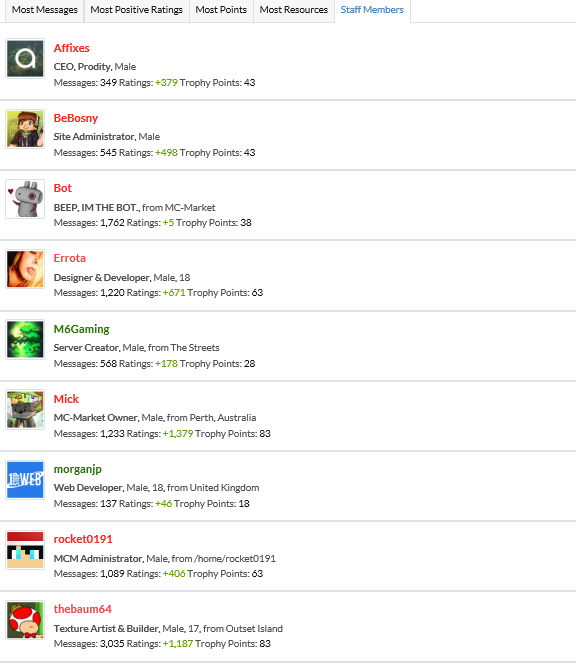Screen dimensions: 576x670
Task: Visit the BeBosny username link
Action: point(76,118)
